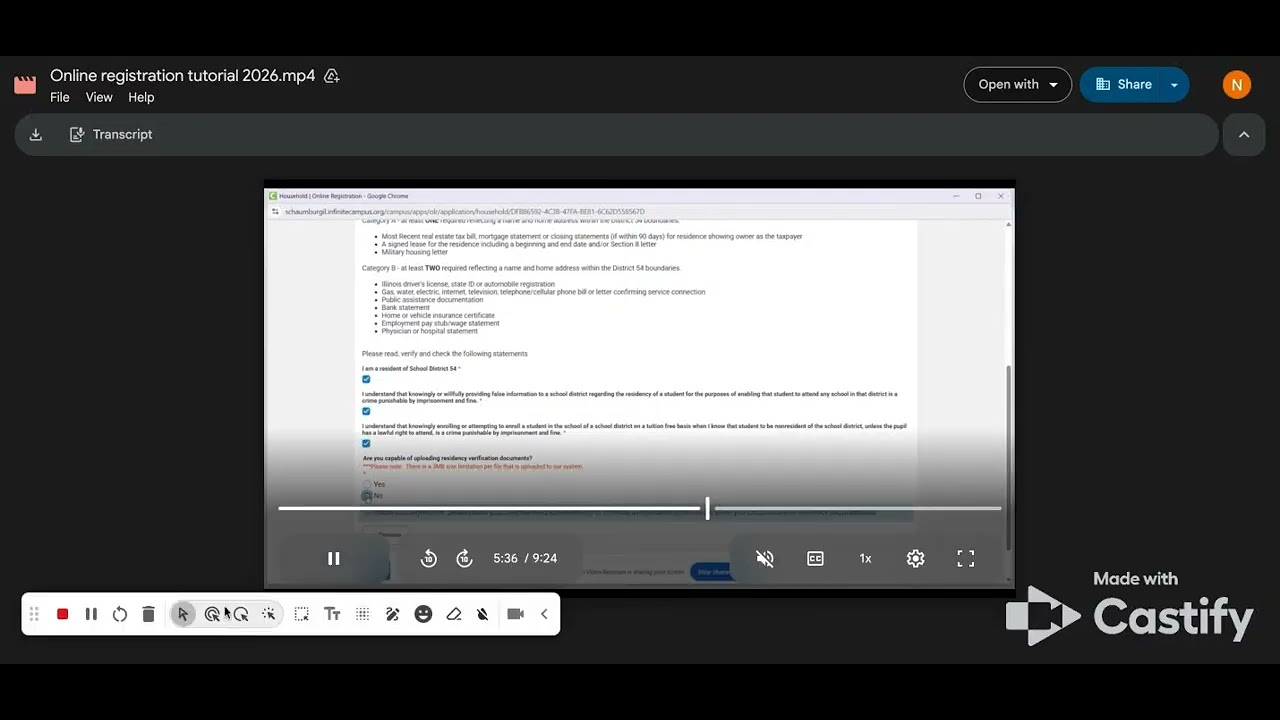
Task: Open the N account avatar
Action: pos(1237,85)
